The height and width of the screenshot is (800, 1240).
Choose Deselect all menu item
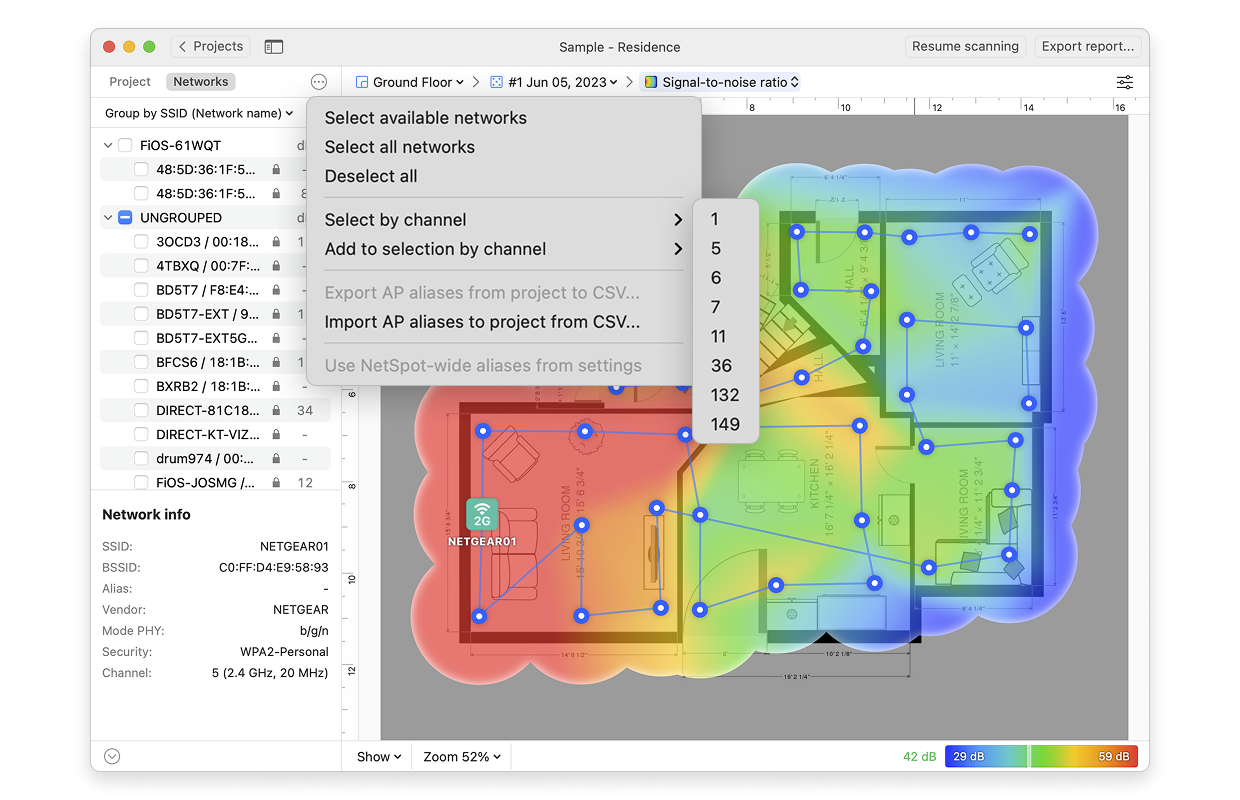click(503, 176)
